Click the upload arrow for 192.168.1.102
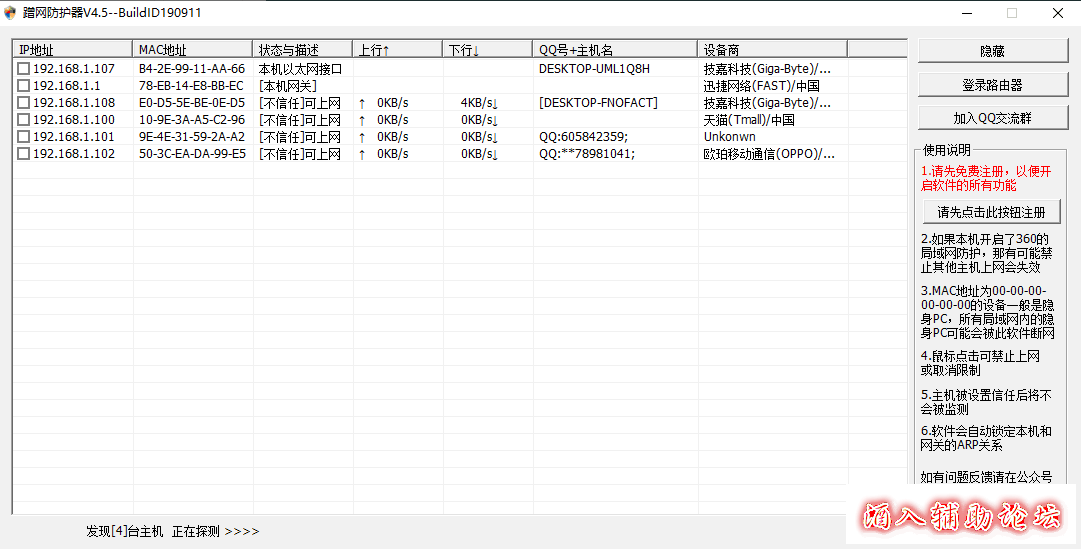The height and width of the screenshot is (549, 1081). pyautogui.click(x=362, y=154)
